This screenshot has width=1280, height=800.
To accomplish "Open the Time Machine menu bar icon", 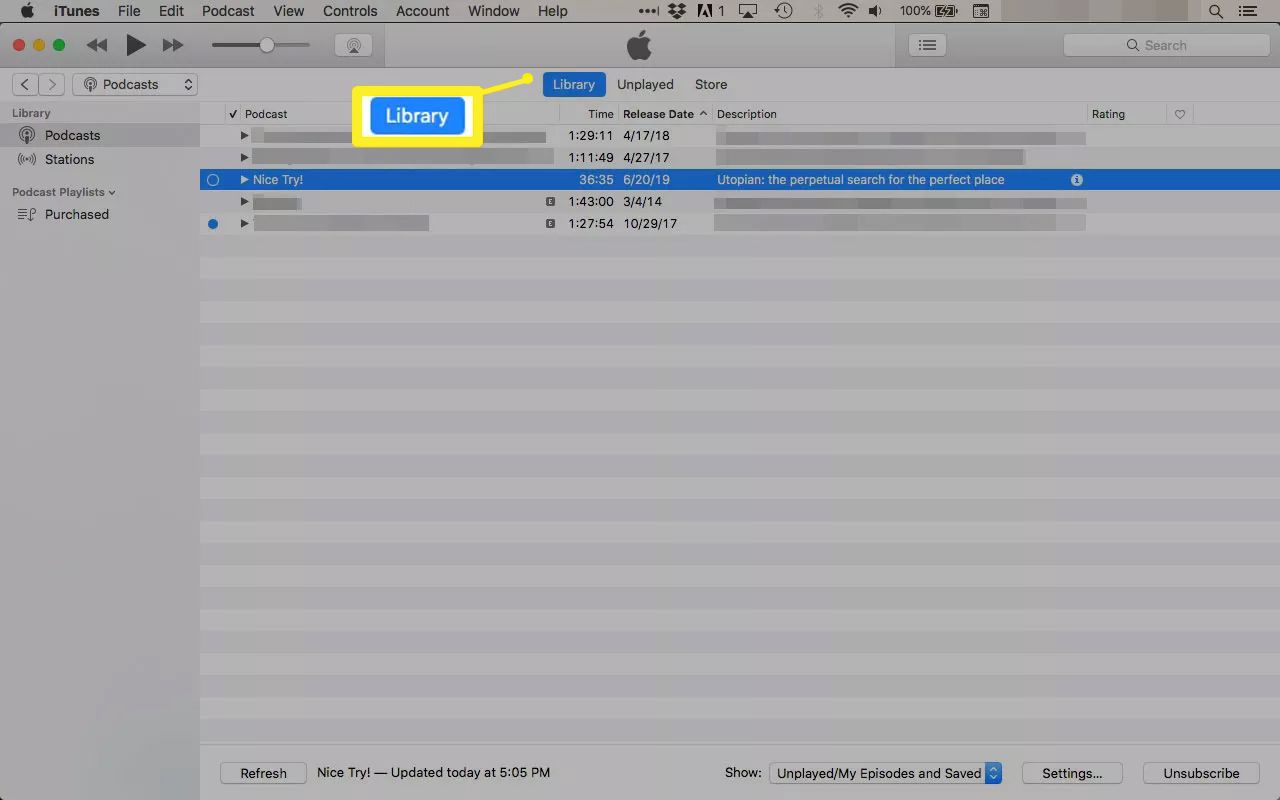I will coord(784,11).
